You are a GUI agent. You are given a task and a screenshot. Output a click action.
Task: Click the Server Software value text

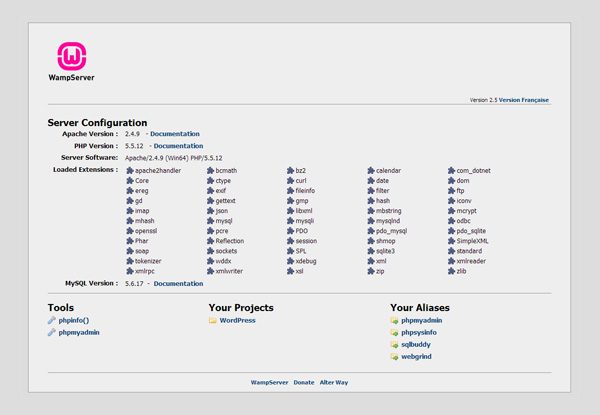pyautogui.click(x=174, y=158)
